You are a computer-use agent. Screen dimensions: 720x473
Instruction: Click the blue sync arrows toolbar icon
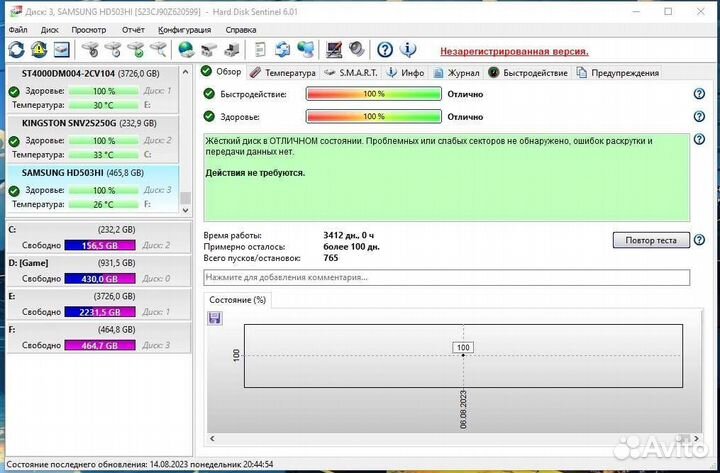tap(282, 50)
